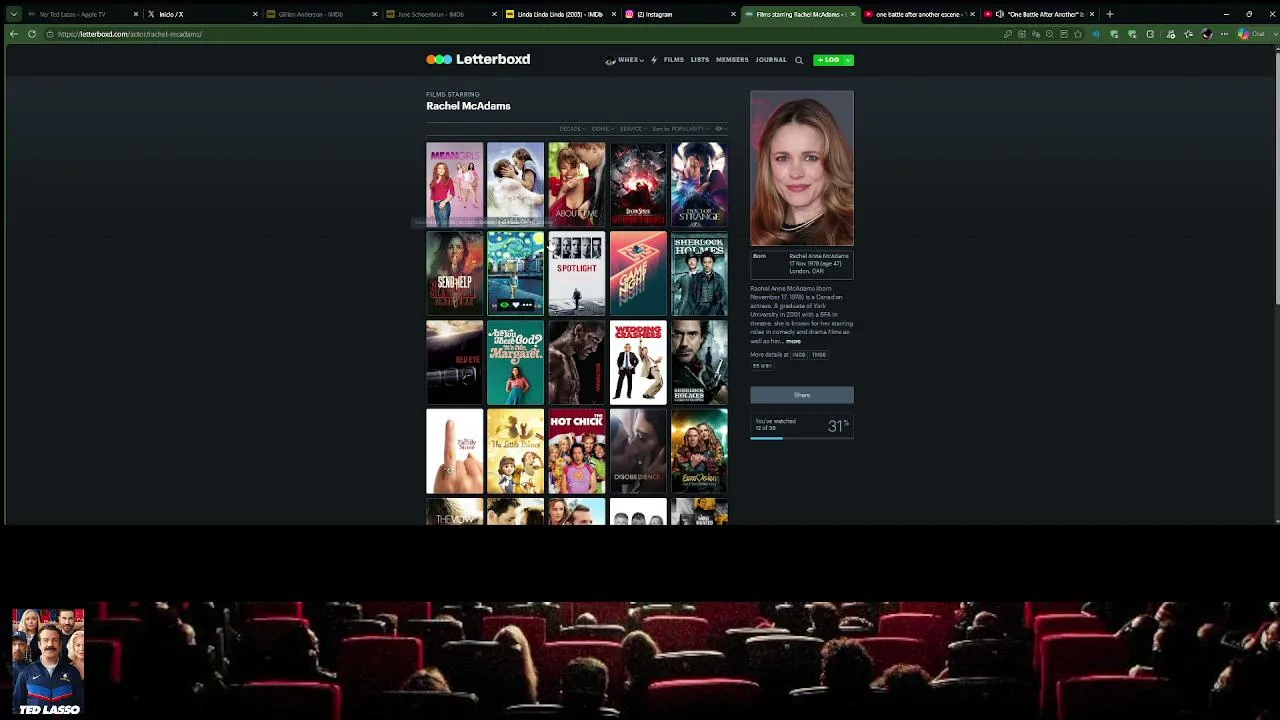Switch to the Jane Schoenbrun IMDb tab
Image resolution: width=1280 pixels, height=720 pixels.
[440, 14]
